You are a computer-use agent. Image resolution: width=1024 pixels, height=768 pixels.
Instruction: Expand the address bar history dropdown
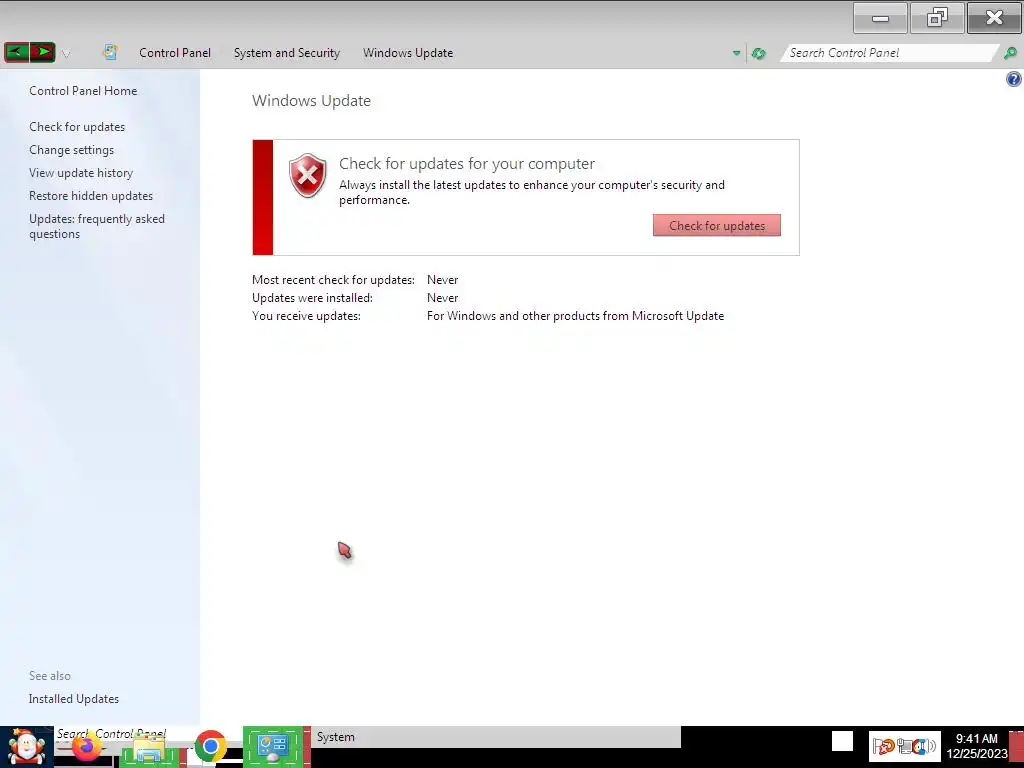coord(737,54)
